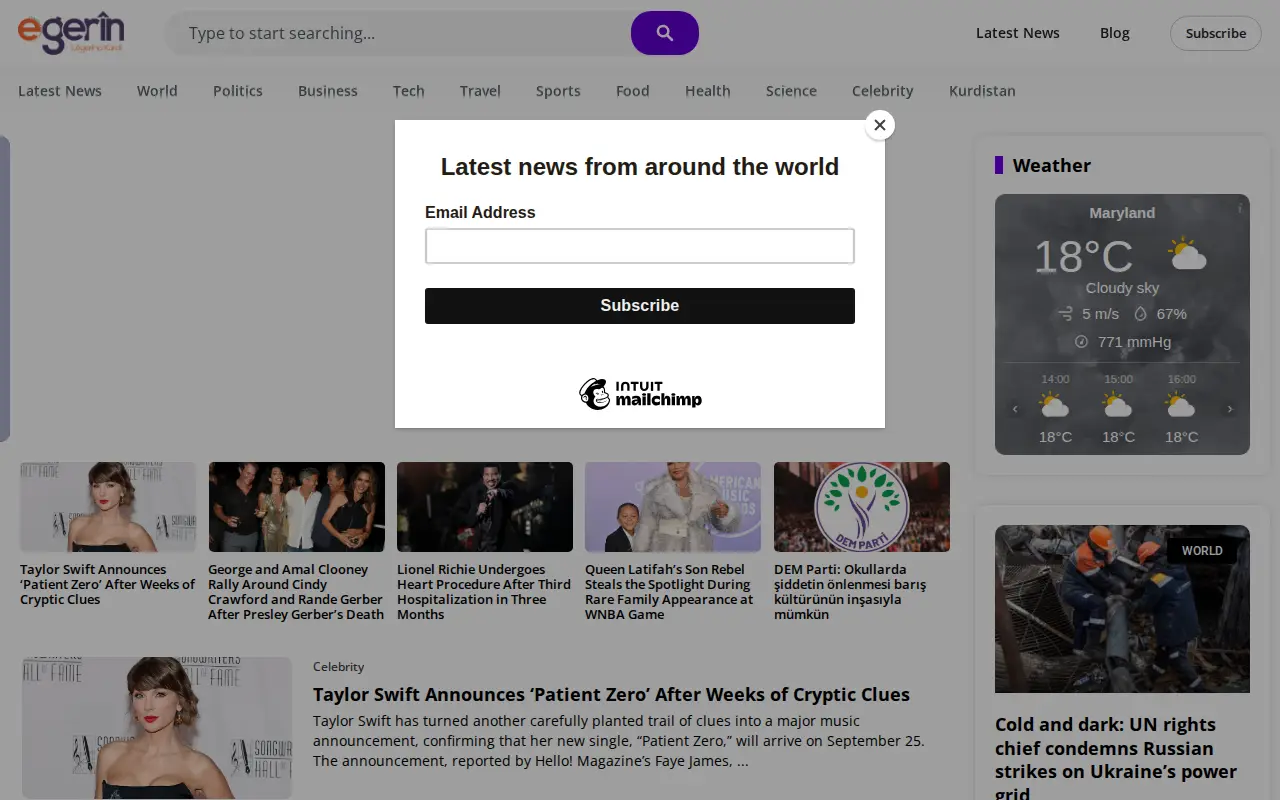This screenshot has width=1280, height=800.
Task: Open the Blog link in header
Action: (1115, 33)
